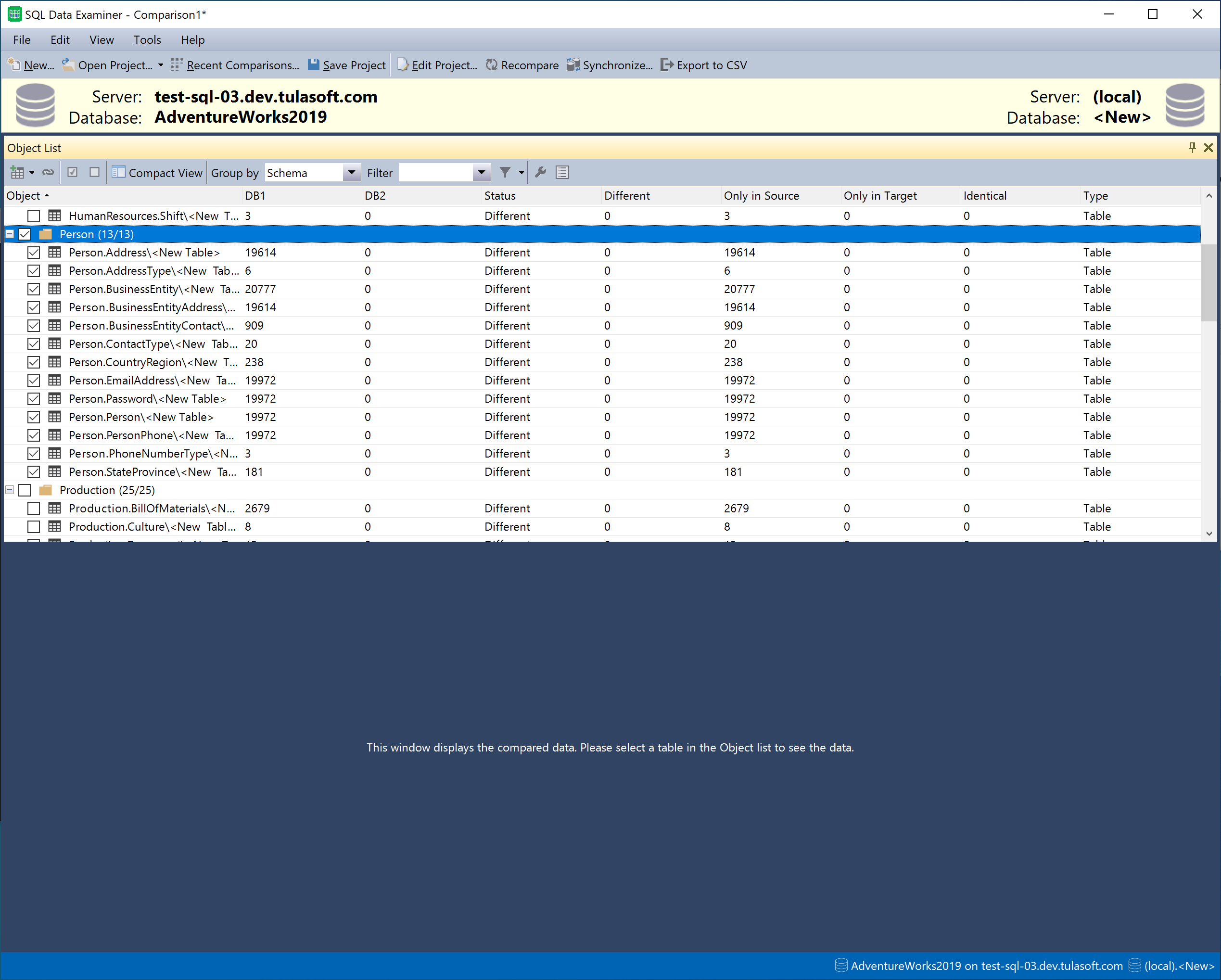Image resolution: width=1221 pixels, height=980 pixels.
Task: Click into the Filter text field
Action: [435, 172]
